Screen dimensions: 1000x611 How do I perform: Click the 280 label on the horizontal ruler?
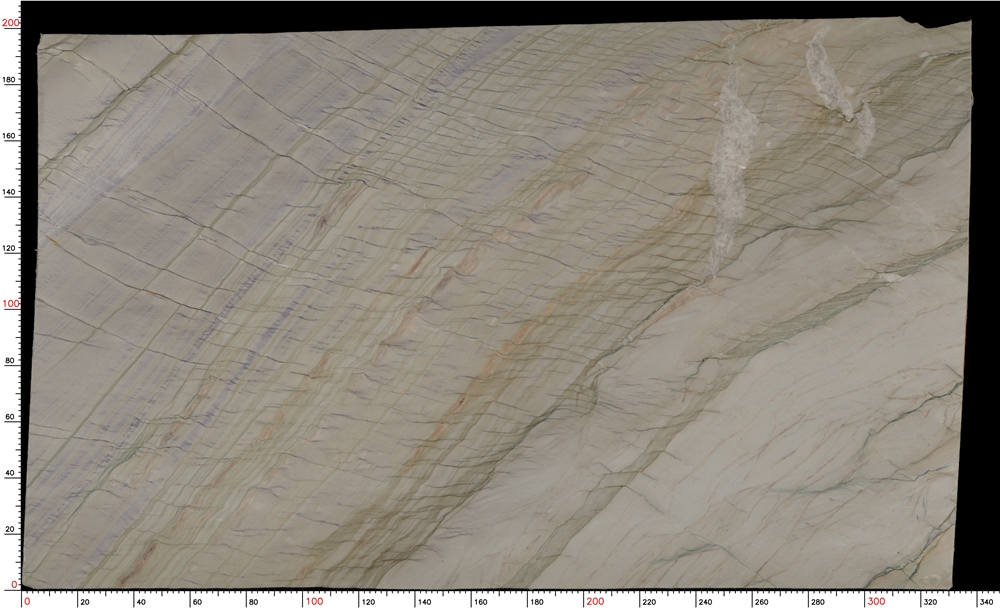(x=817, y=602)
